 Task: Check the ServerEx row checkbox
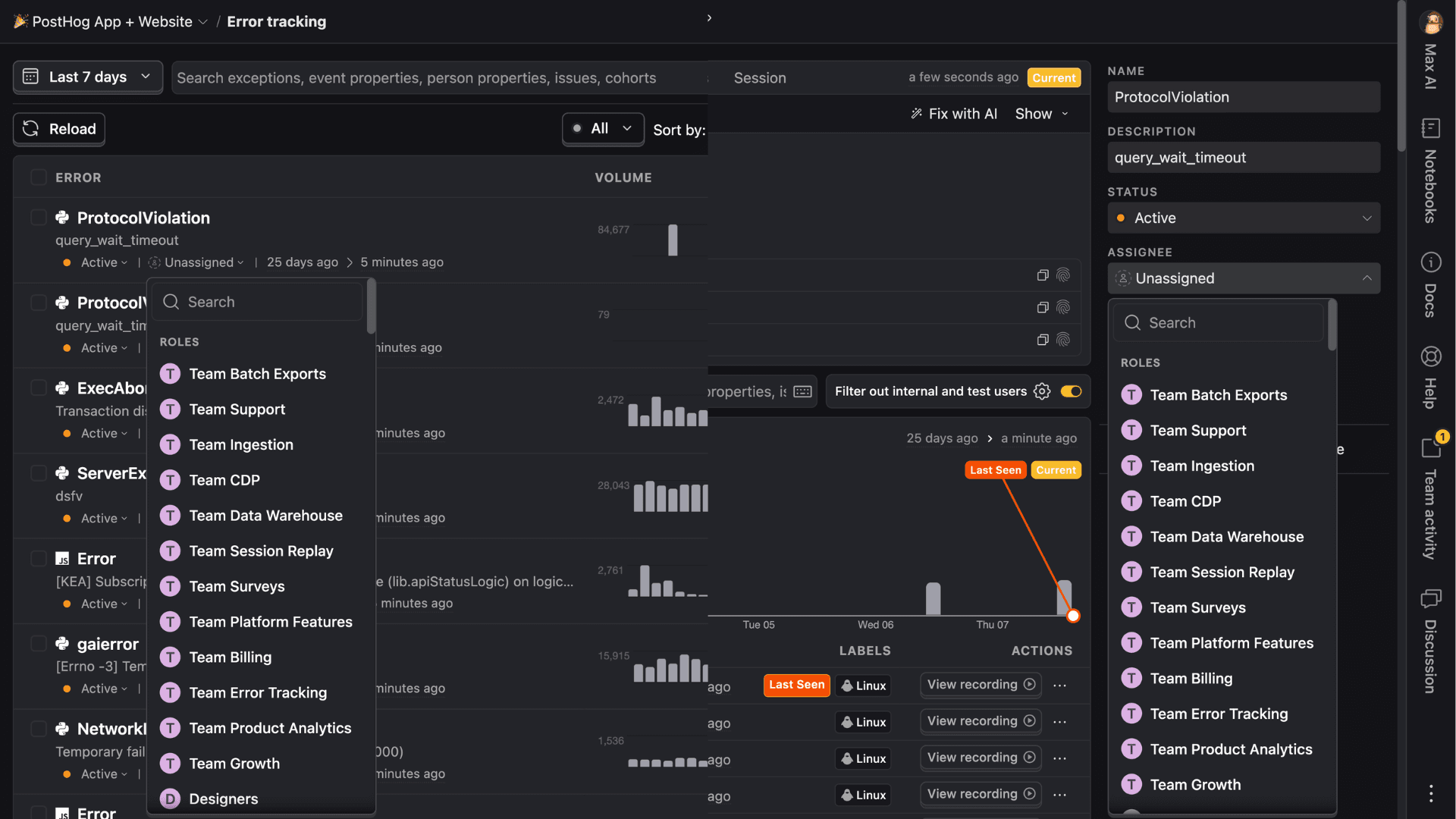(38, 473)
